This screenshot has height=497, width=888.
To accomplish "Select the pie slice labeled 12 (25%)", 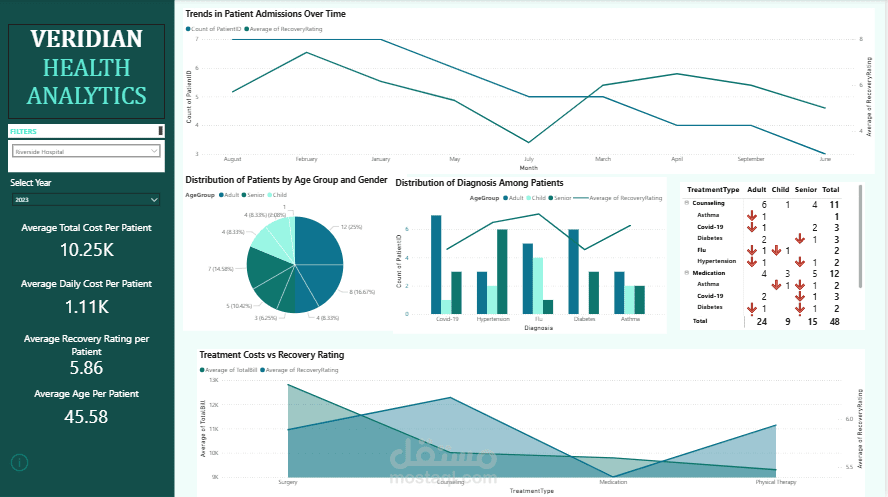I will click(x=319, y=241).
